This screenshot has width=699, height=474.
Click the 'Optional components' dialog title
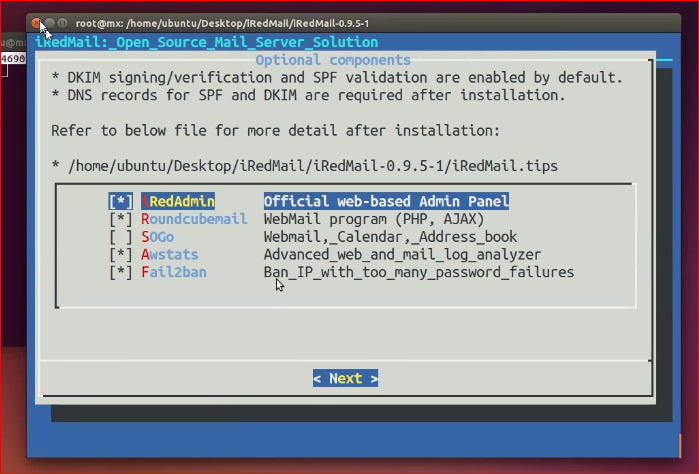(x=333, y=60)
